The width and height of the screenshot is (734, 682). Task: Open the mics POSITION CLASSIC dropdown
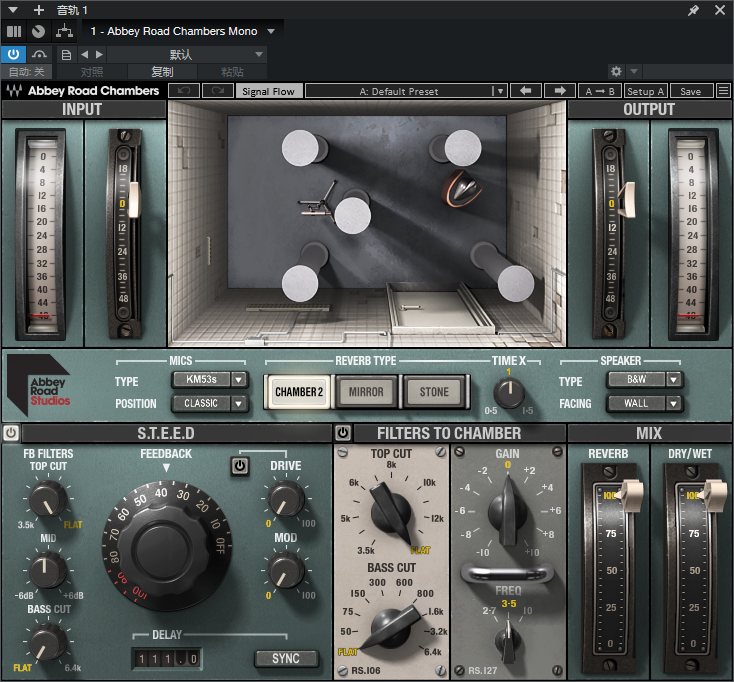click(210, 403)
